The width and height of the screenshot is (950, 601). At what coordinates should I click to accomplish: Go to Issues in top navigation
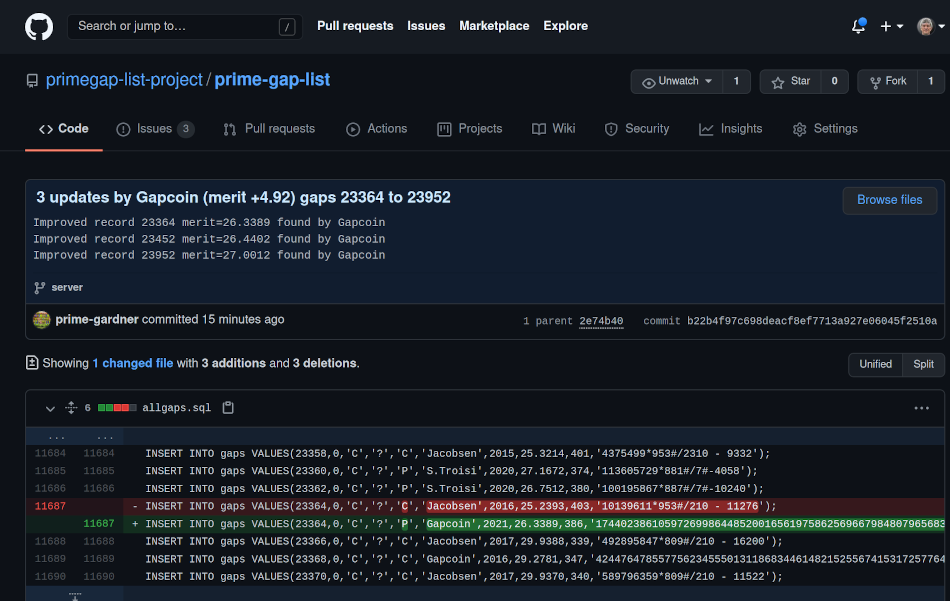pyautogui.click(x=426, y=26)
